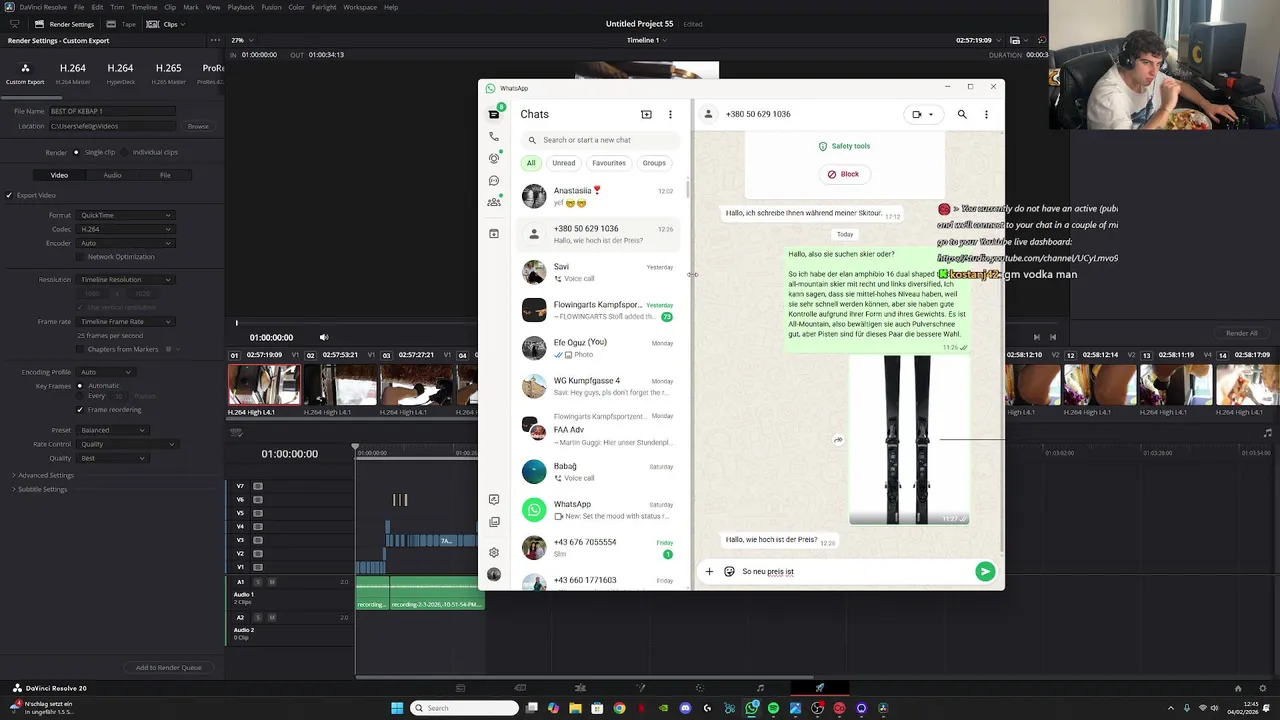The image size is (1280, 720).
Task: Open Chats list three-dot menu
Action: click(x=670, y=115)
